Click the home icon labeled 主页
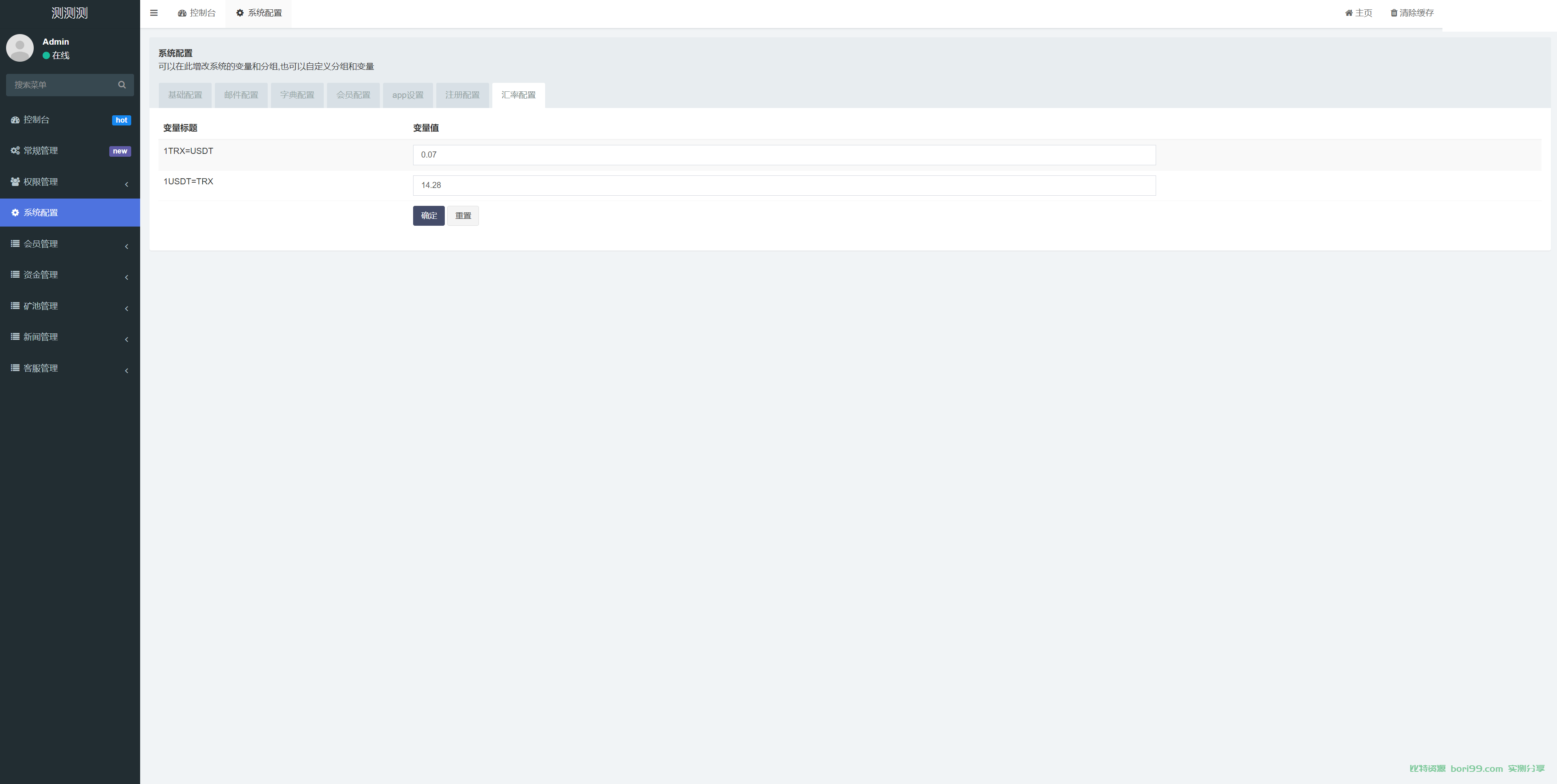 click(1349, 13)
